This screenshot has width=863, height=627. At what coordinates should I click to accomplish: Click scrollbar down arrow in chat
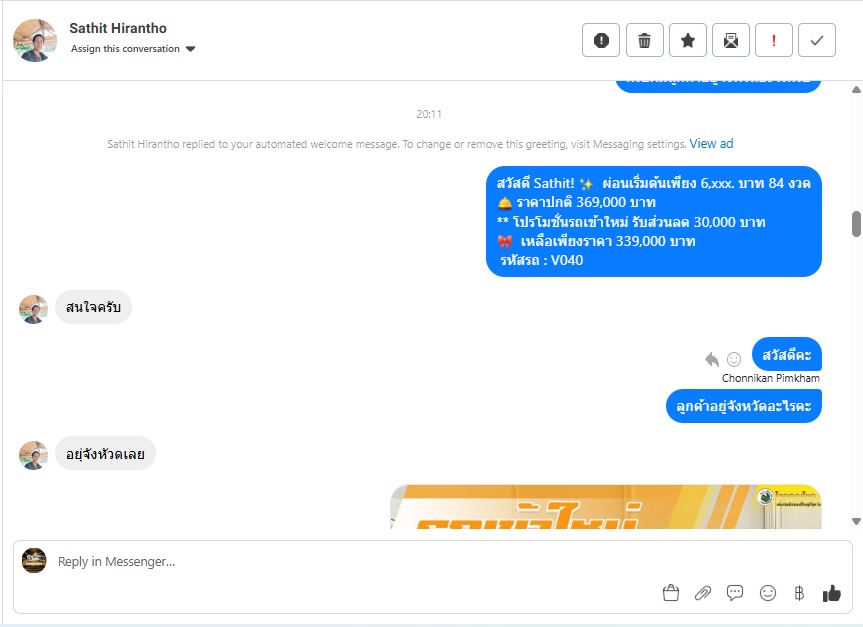(856, 521)
